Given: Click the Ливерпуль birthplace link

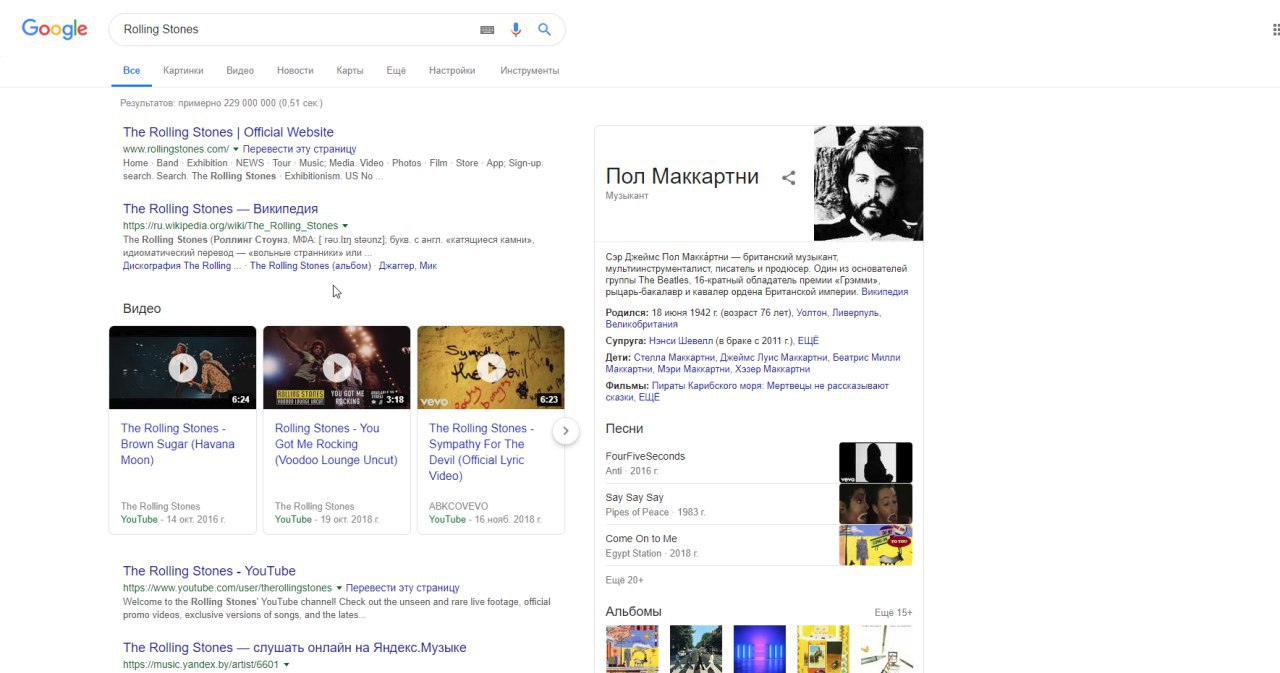Looking at the screenshot, I should click(855, 313).
